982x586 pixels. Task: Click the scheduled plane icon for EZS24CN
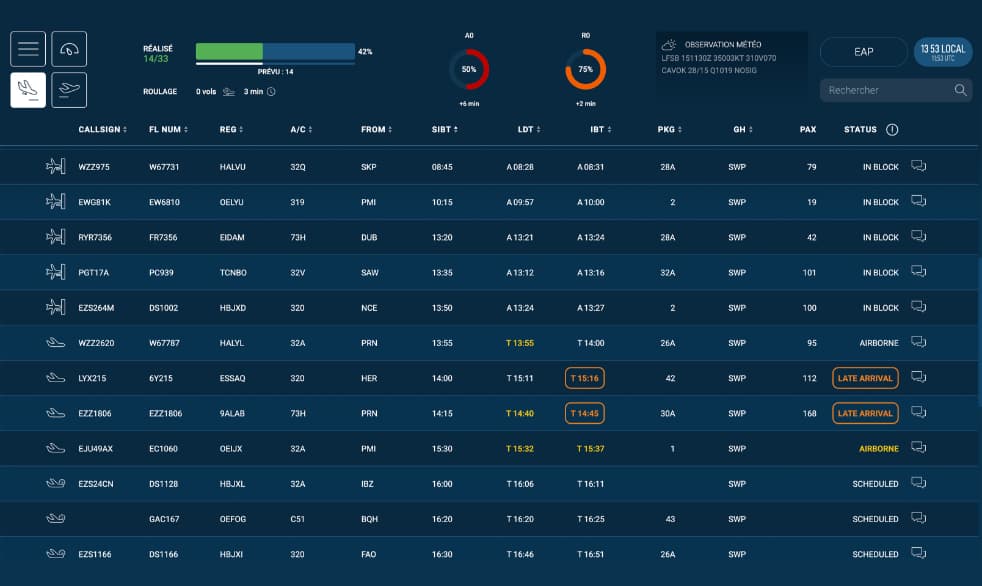coord(56,483)
